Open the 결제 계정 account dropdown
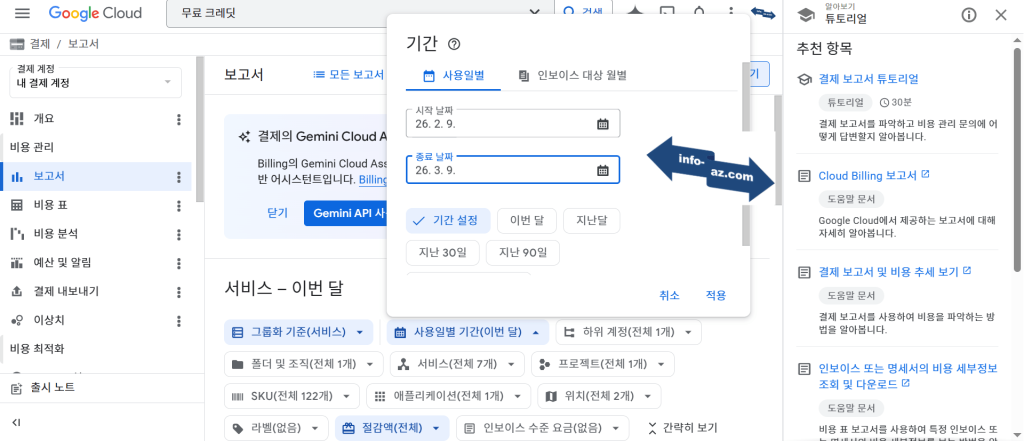1024x441 pixels. point(95,82)
